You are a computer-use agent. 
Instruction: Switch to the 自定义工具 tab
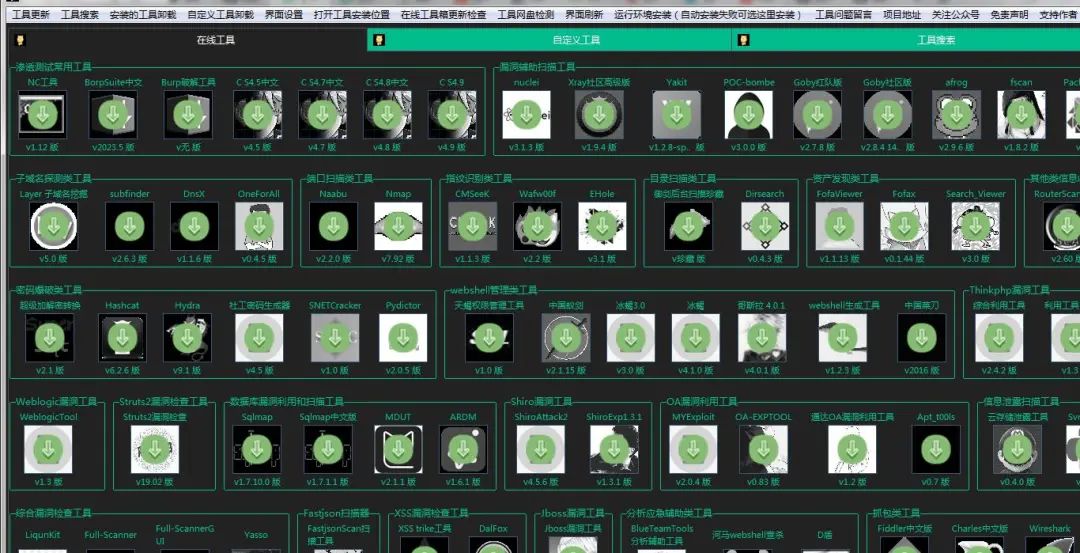[x=549, y=40]
